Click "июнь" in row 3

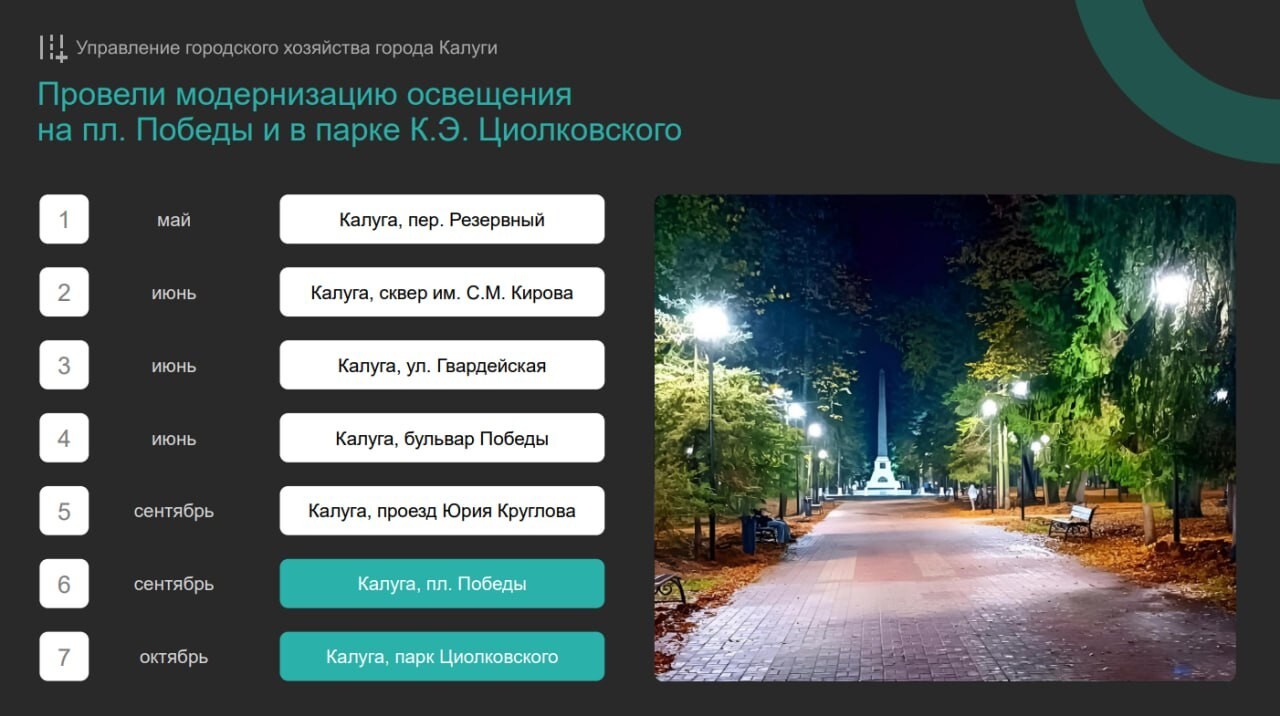pyautogui.click(x=174, y=366)
